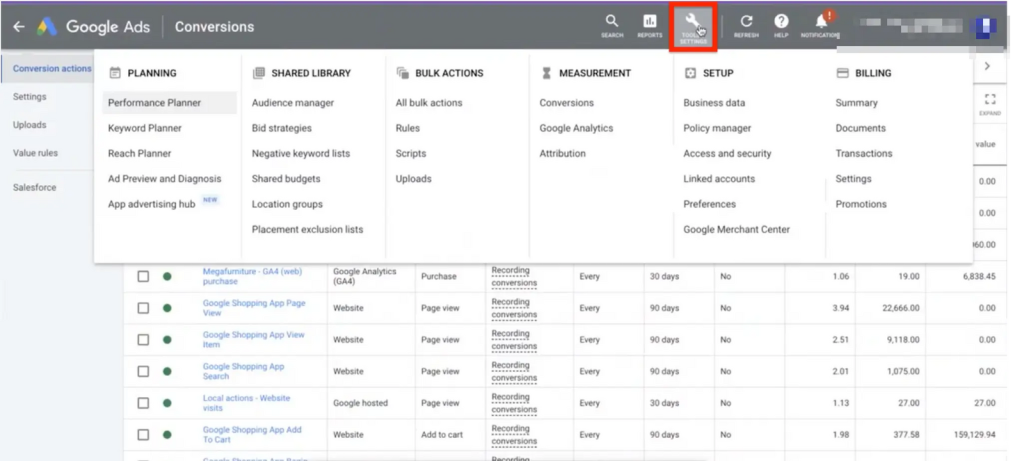Open the Reports icon
Viewport: 1024px width, 461px height.
click(650, 26)
